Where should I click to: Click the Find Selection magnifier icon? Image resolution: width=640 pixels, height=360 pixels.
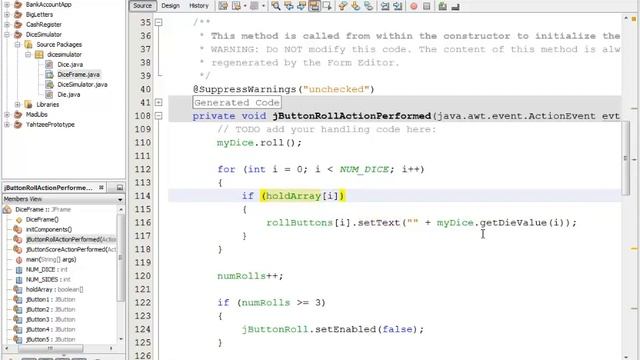(276, 6)
